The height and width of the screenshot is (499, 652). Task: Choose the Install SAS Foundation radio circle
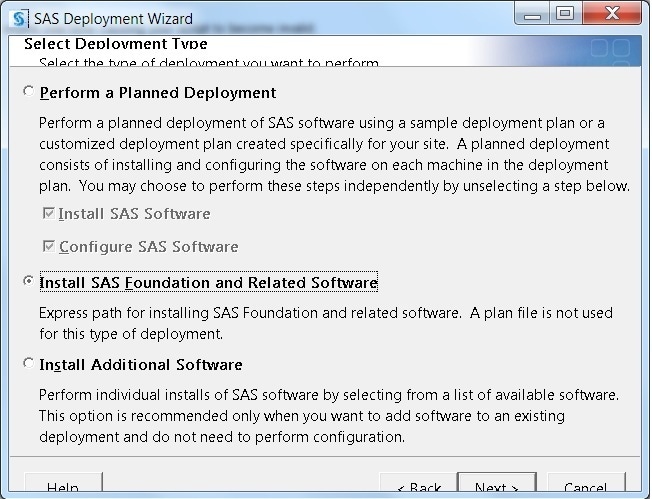pyautogui.click(x=28, y=282)
